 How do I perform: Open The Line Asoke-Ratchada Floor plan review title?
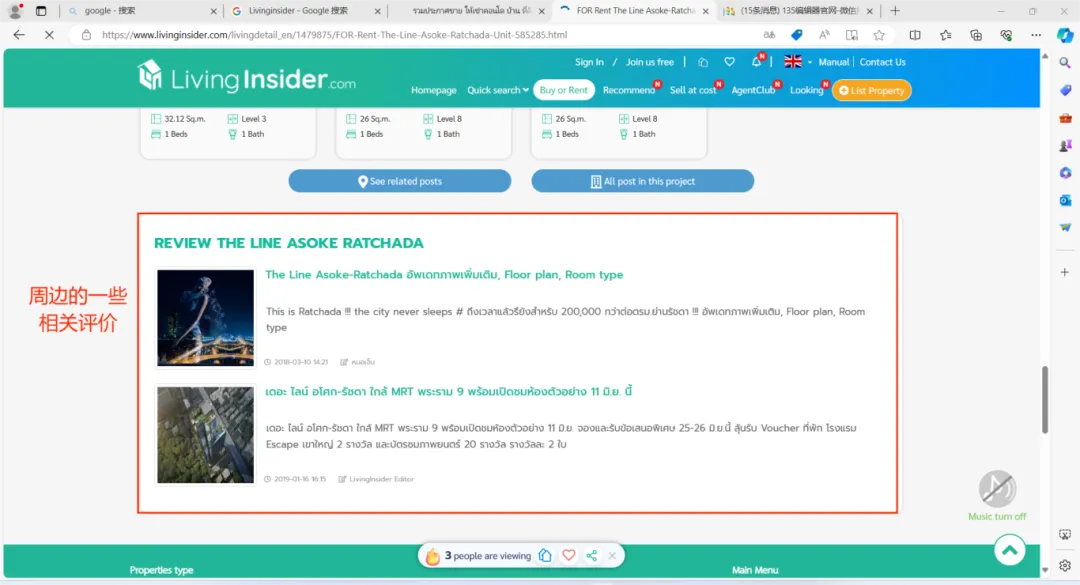[x=444, y=274]
